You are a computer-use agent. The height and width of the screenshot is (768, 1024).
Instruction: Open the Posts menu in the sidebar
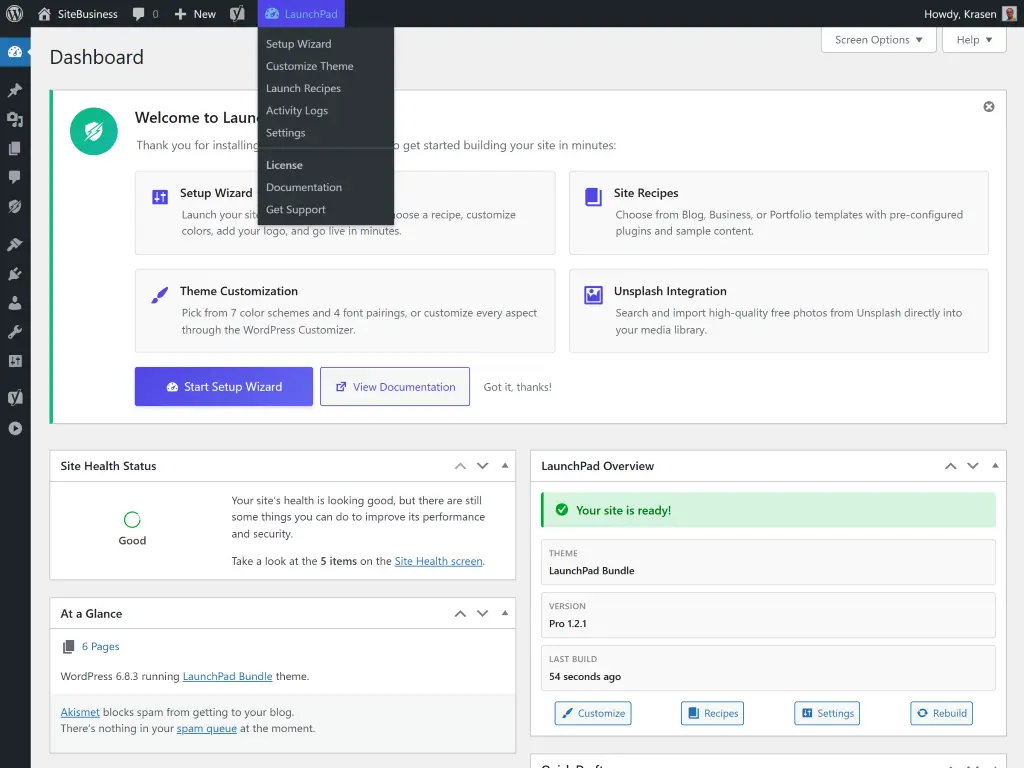[15, 89]
